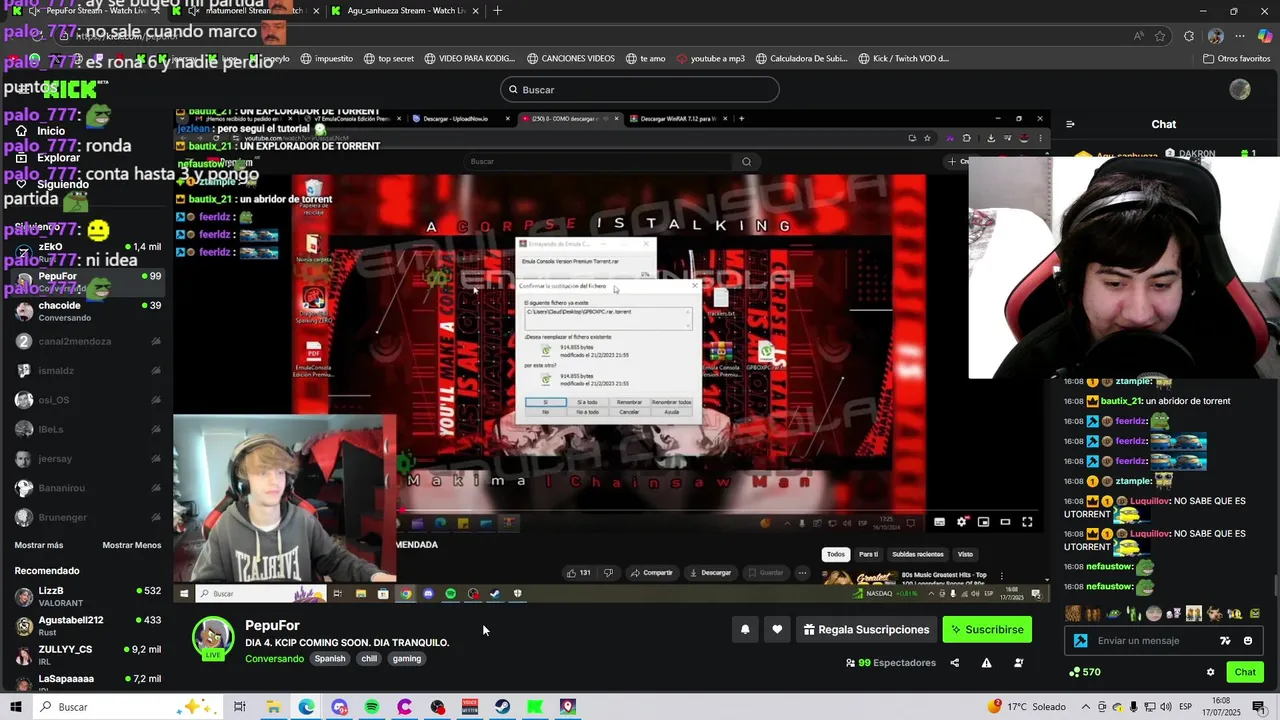Open the 'top secret' bookmark
1280x720 pixels.
pos(389,58)
